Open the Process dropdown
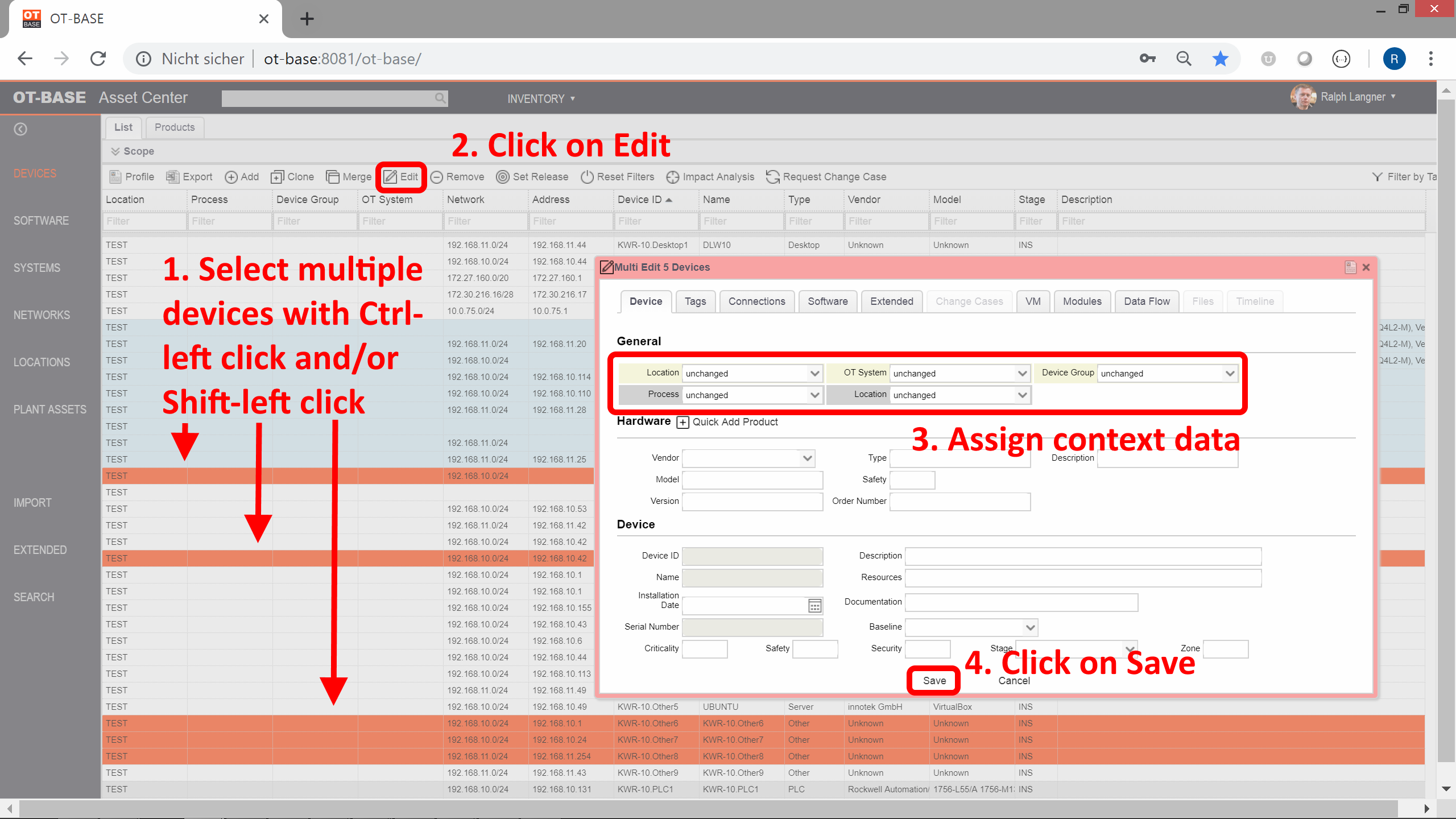This screenshot has width=1456, height=819. click(x=752, y=395)
